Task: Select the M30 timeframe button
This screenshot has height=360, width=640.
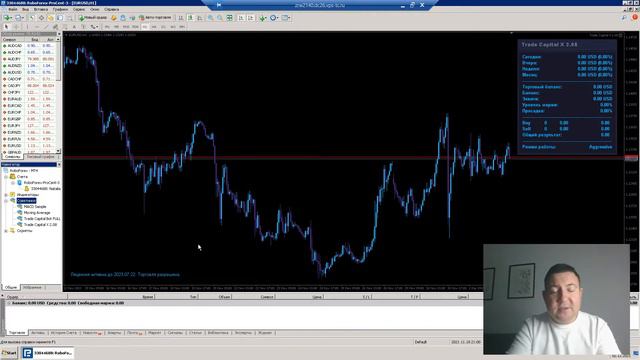Action: (x=135, y=27)
